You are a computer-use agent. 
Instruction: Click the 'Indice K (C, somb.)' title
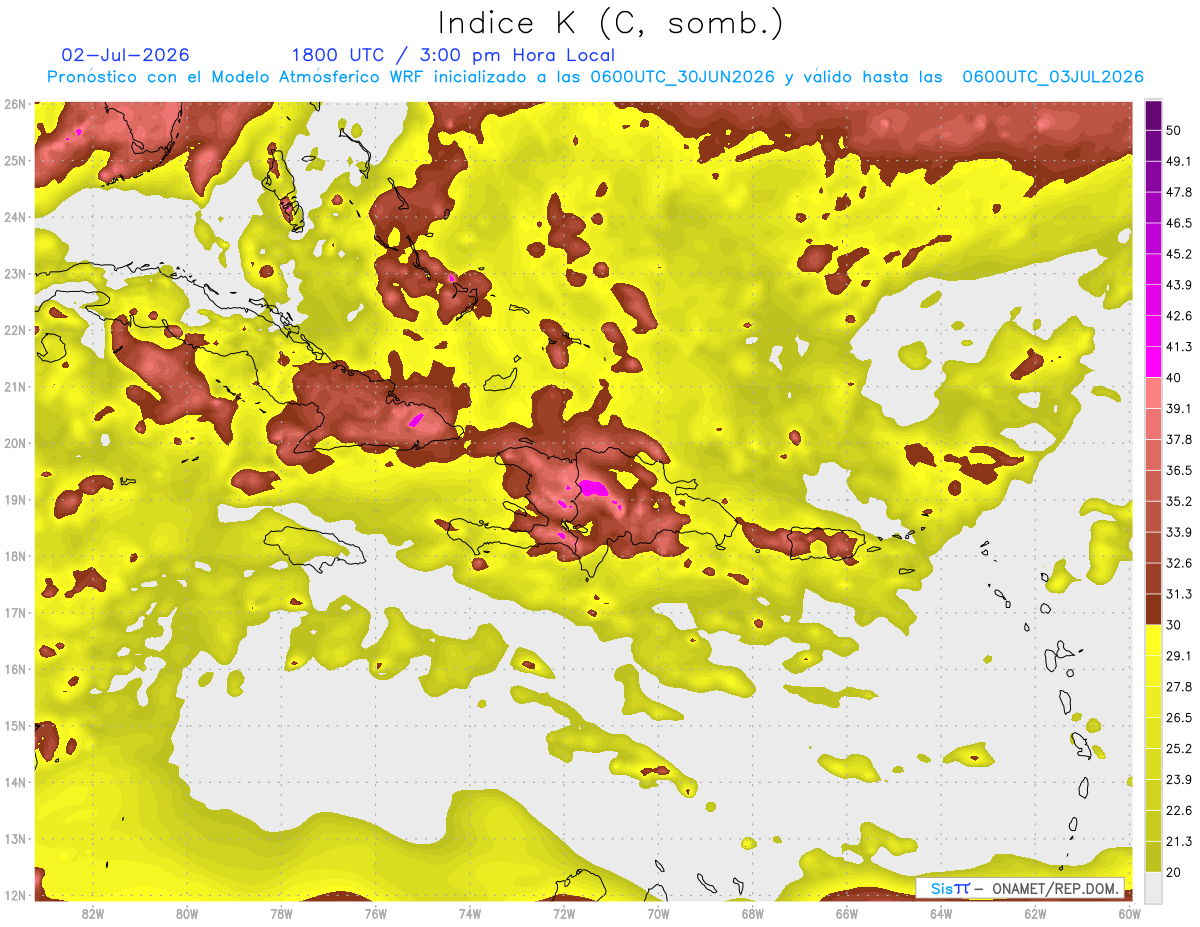[x=610, y=23]
